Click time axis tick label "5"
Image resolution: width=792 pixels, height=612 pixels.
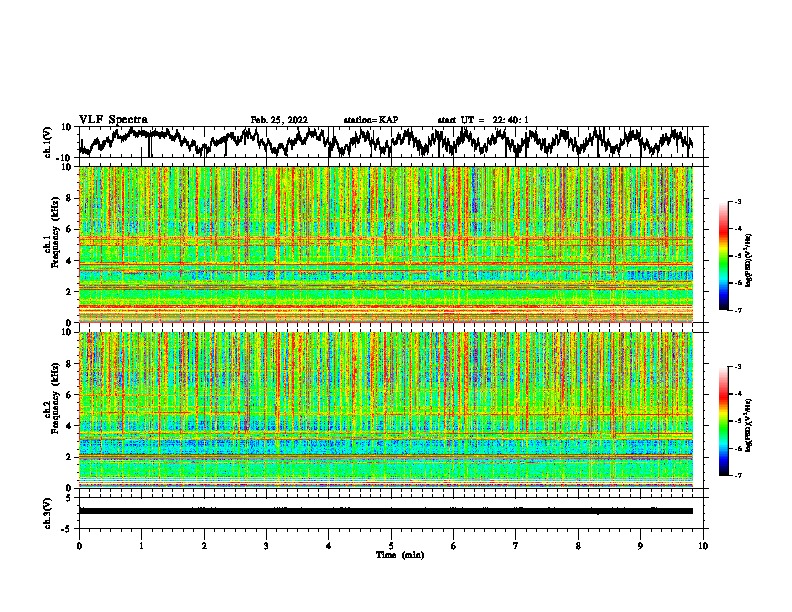coord(391,546)
